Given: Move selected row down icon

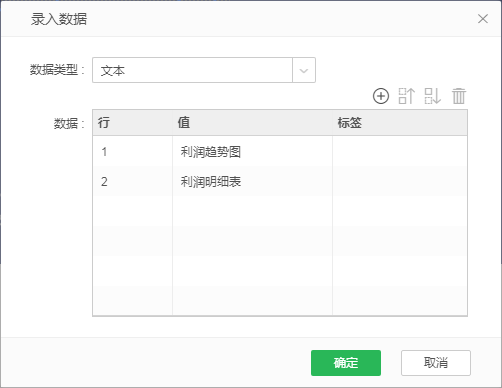Looking at the screenshot, I should (x=433, y=96).
